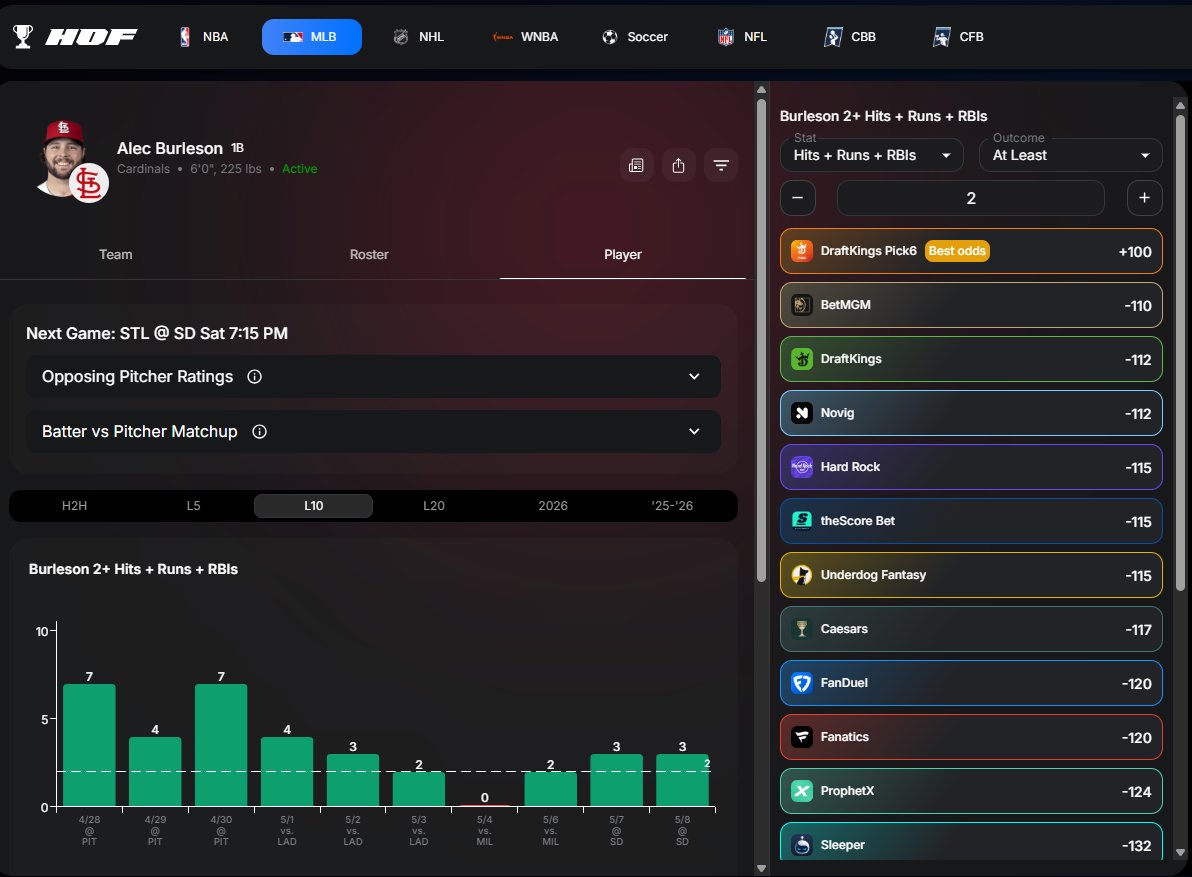Click the Underdog Fantasy logo icon
1192x877 pixels.
click(x=802, y=575)
